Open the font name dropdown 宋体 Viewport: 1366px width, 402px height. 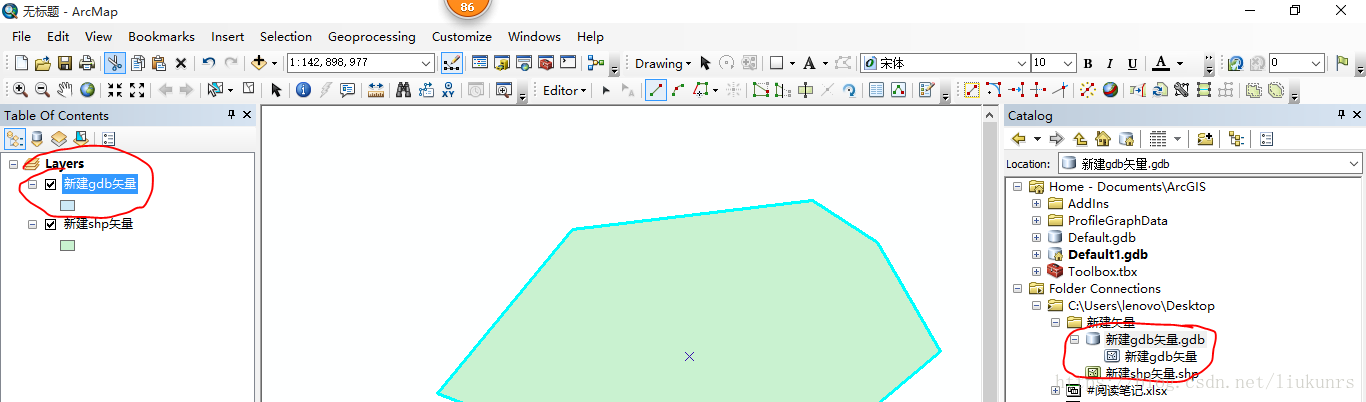(1021, 63)
